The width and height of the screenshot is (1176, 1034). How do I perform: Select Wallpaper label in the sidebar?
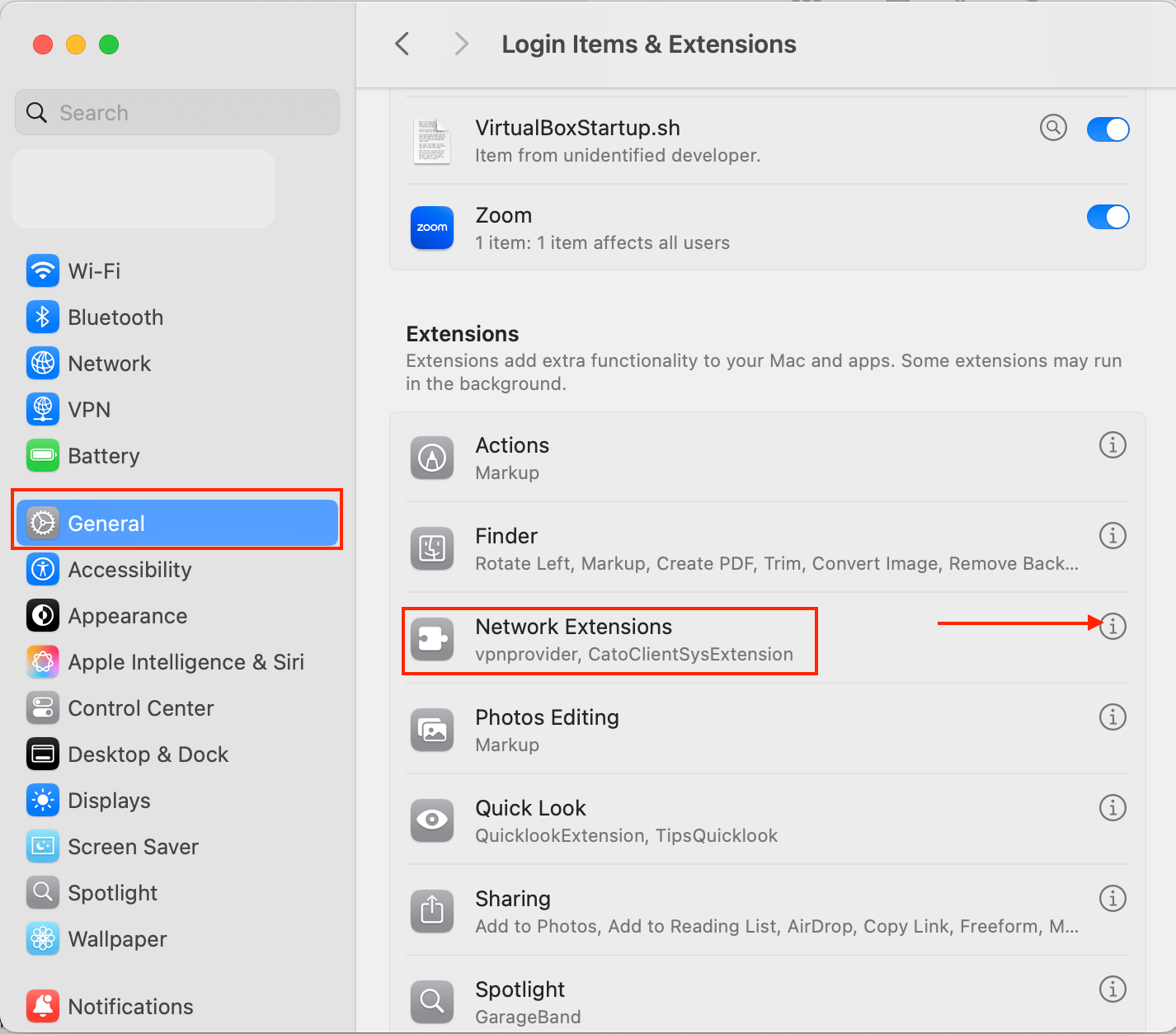pyautogui.click(x=118, y=939)
